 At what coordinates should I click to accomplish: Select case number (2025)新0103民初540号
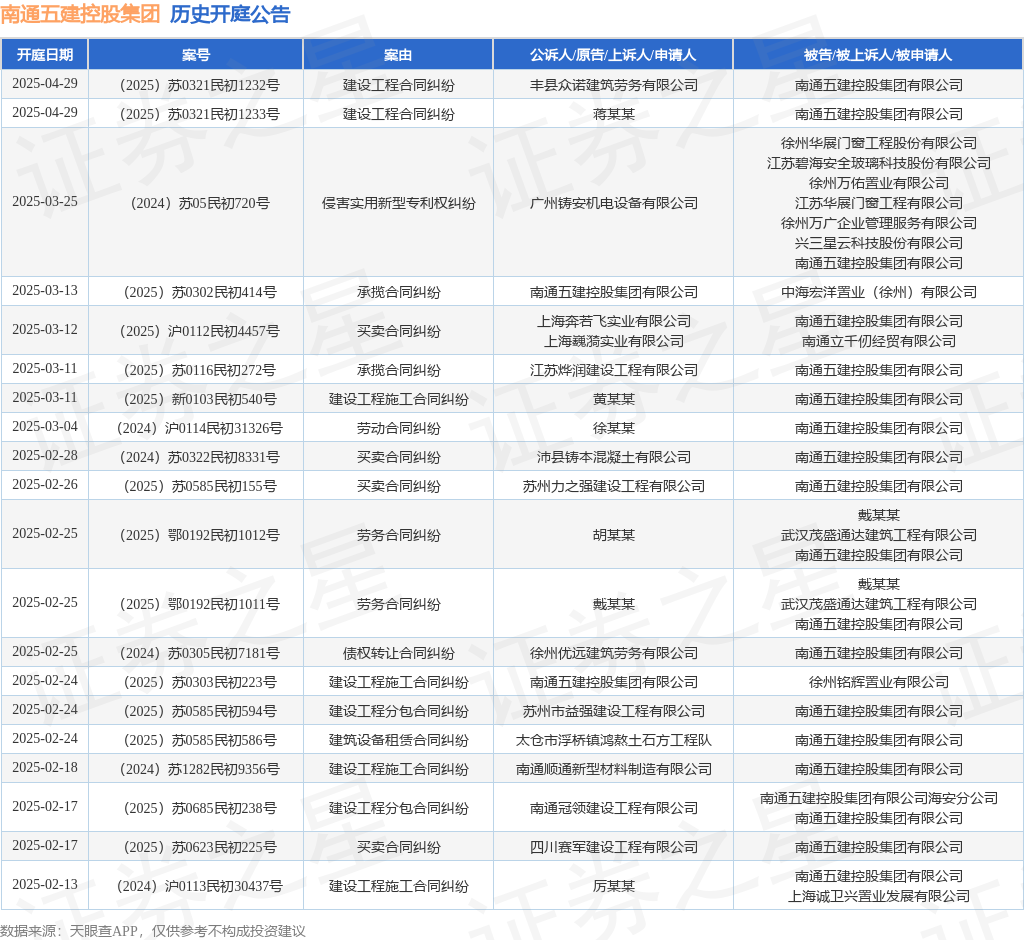click(x=196, y=399)
